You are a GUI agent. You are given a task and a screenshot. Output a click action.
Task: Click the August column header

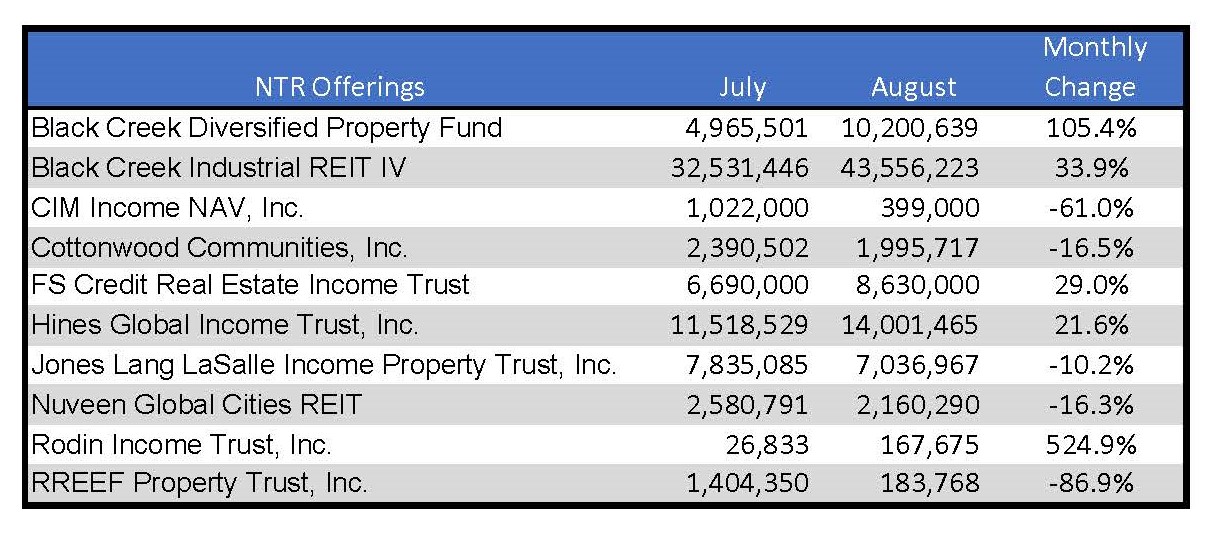914,88
